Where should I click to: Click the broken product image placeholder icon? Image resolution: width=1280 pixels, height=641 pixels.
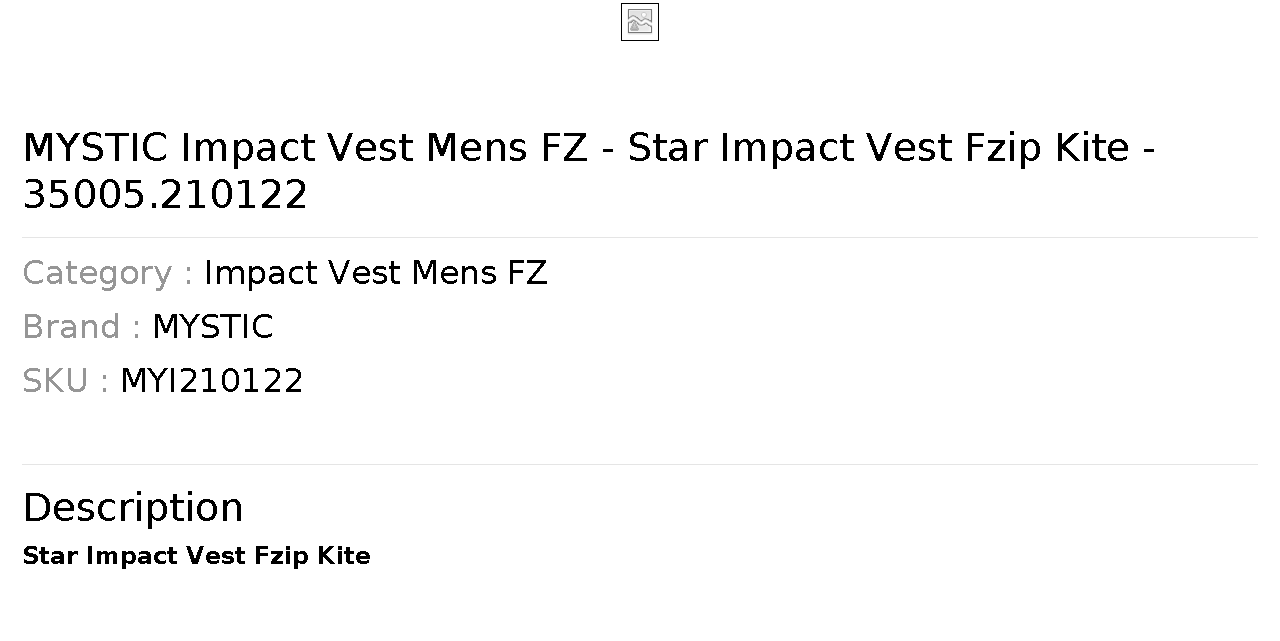(640, 22)
